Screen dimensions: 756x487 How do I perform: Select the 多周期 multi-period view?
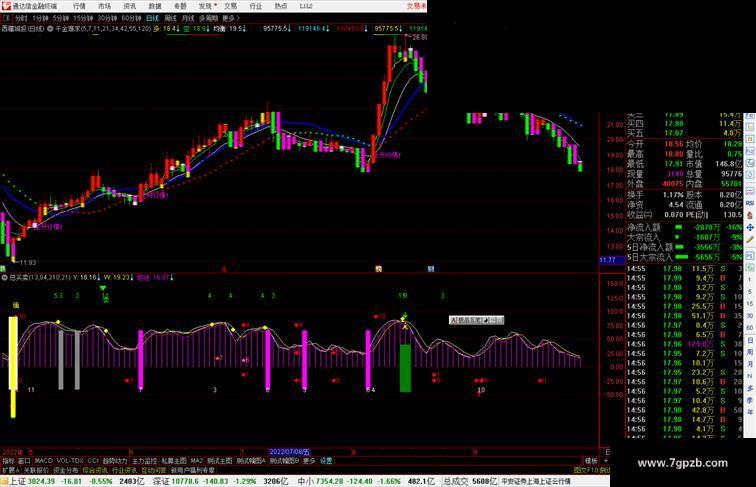click(208, 18)
